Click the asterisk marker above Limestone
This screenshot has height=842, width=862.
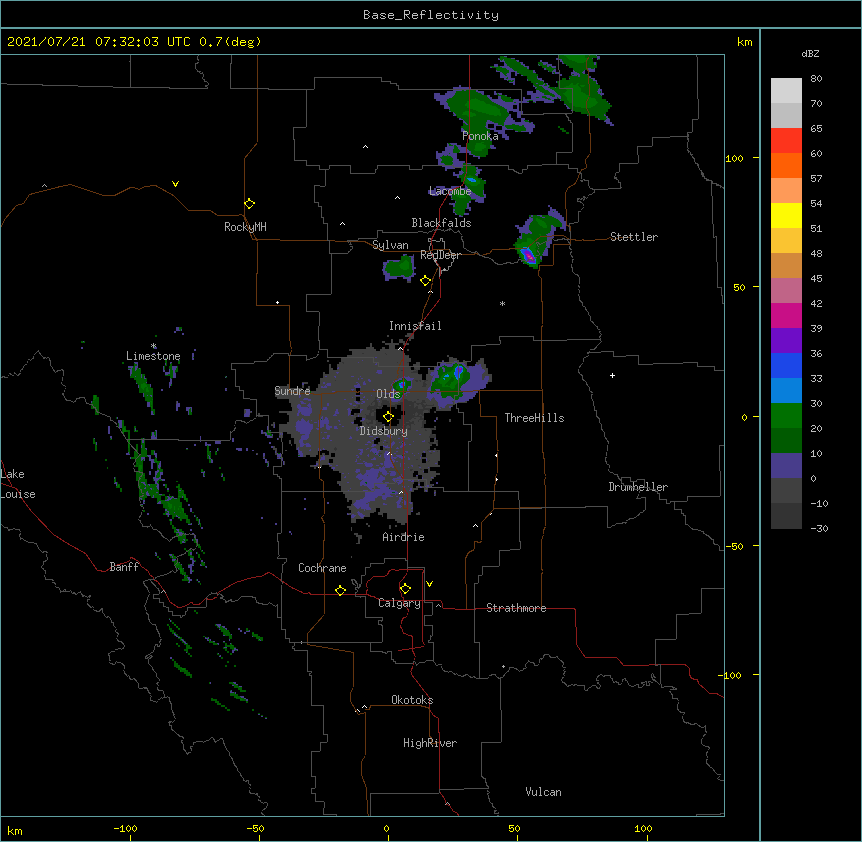pos(154,346)
